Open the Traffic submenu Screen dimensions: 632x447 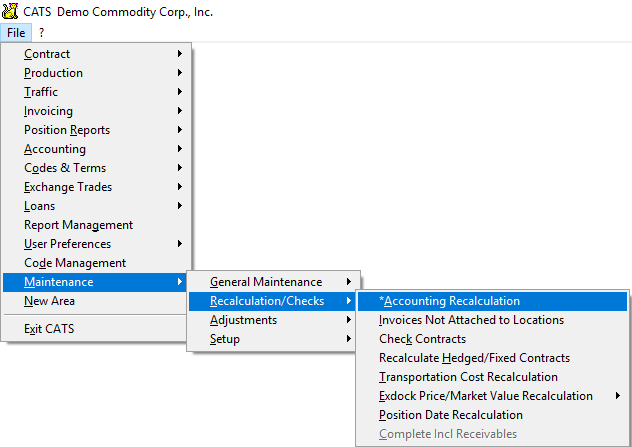click(94, 91)
